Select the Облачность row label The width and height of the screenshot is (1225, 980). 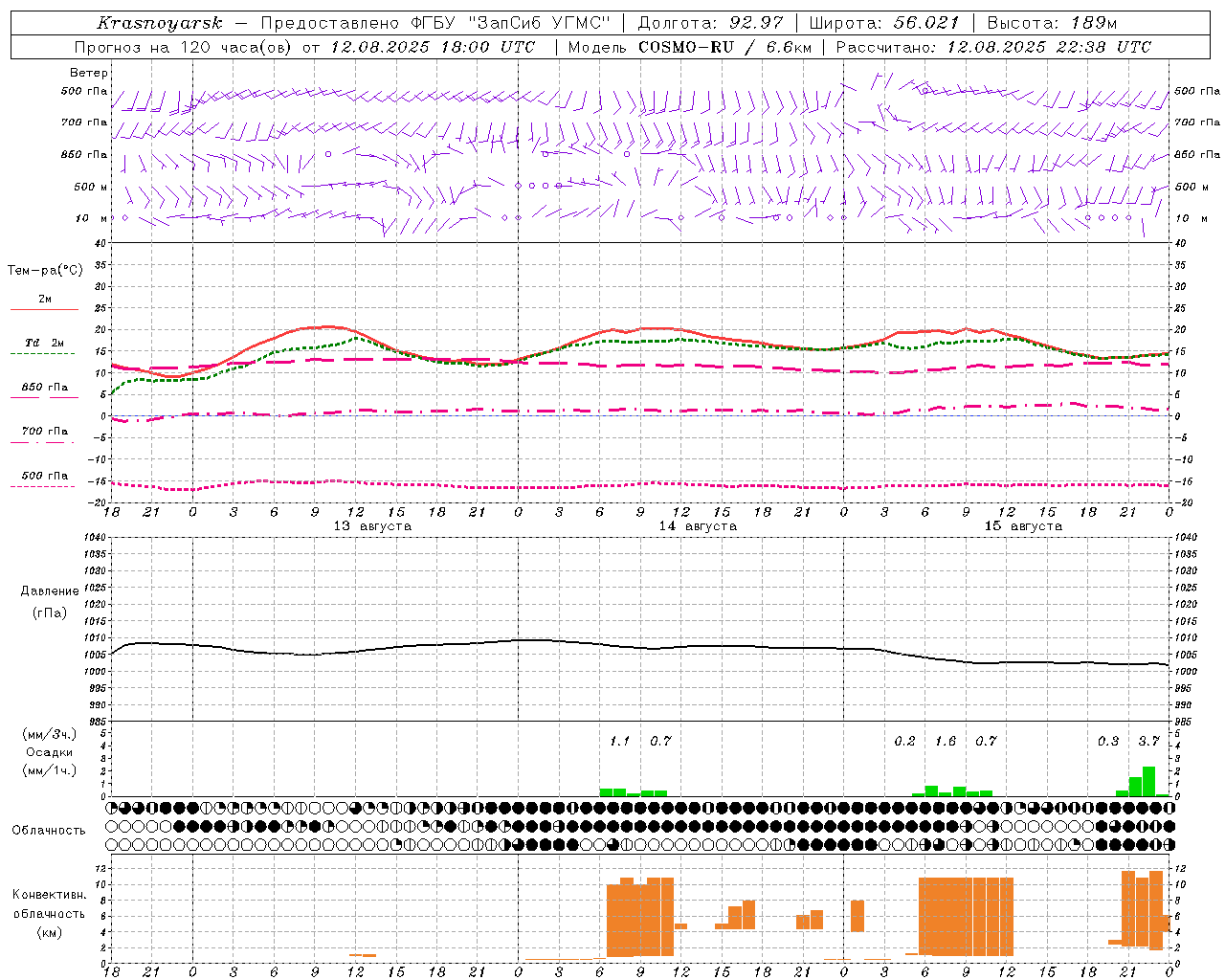point(49,831)
